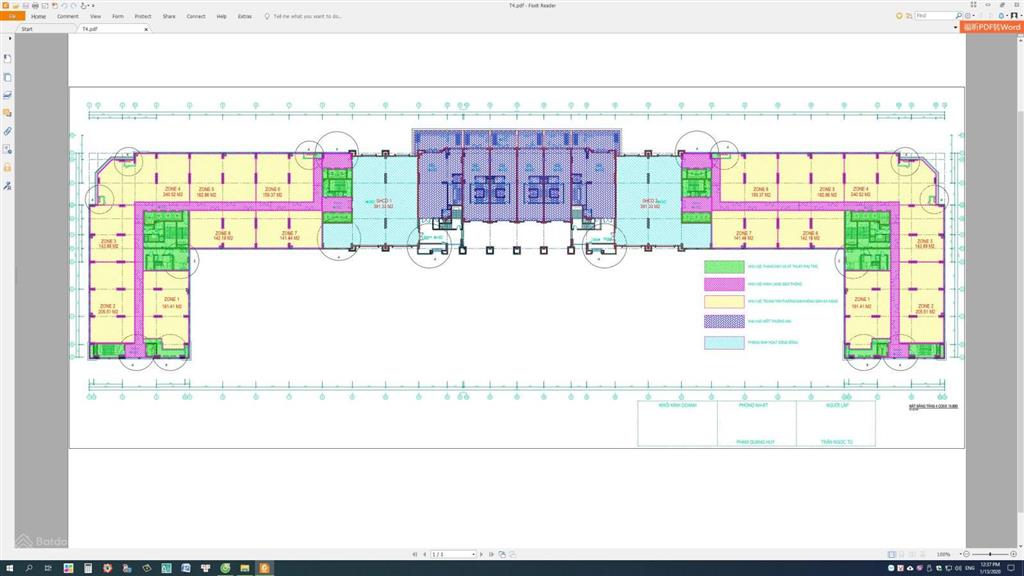This screenshot has width=1024, height=576.
Task: Go to the first page
Action: pos(415,554)
